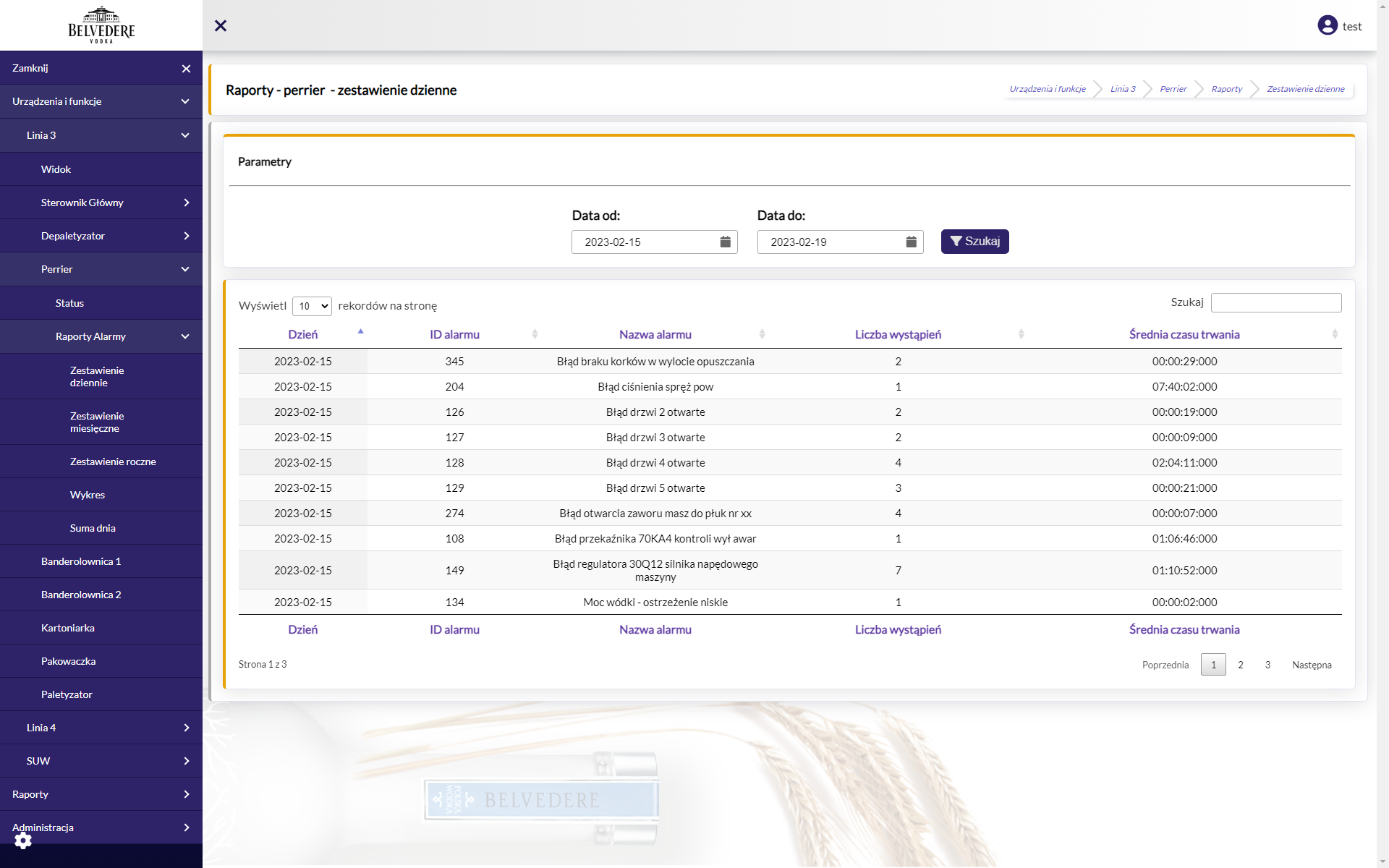Click the Belvedere Vodka logo
The image size is (1389, 868).
tap(101, 25)
